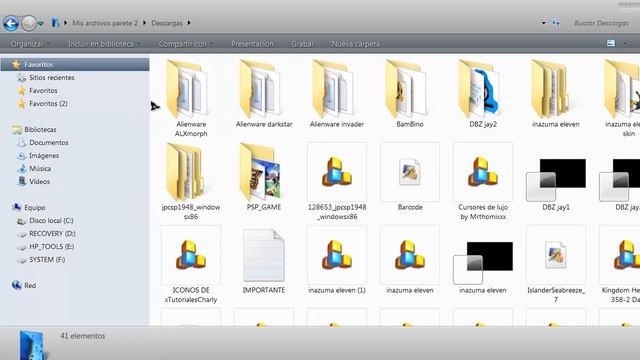This screenshot has height=360, width=640.
Task: Select the IslanderSeabreeze_7 file
Action: [556, 264]
